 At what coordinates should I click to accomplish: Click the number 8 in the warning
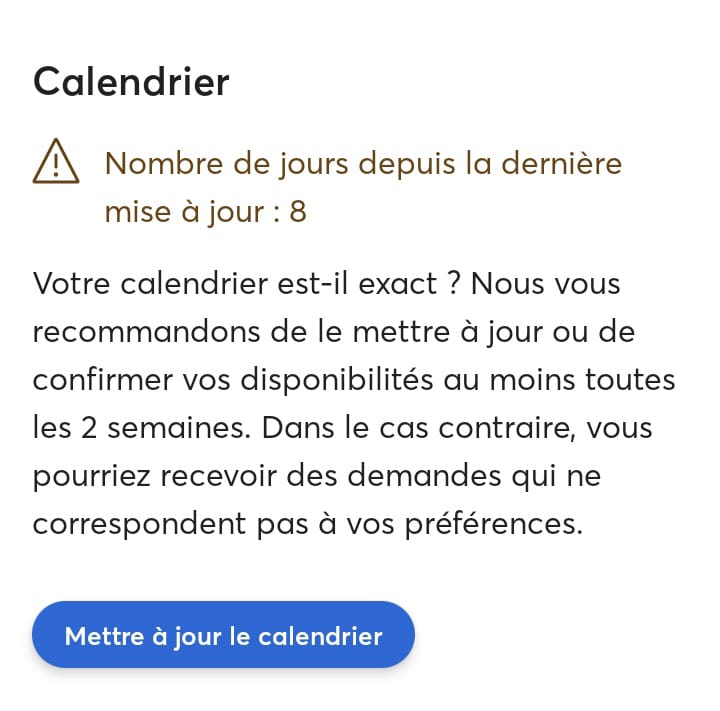(x=298, y=212)
